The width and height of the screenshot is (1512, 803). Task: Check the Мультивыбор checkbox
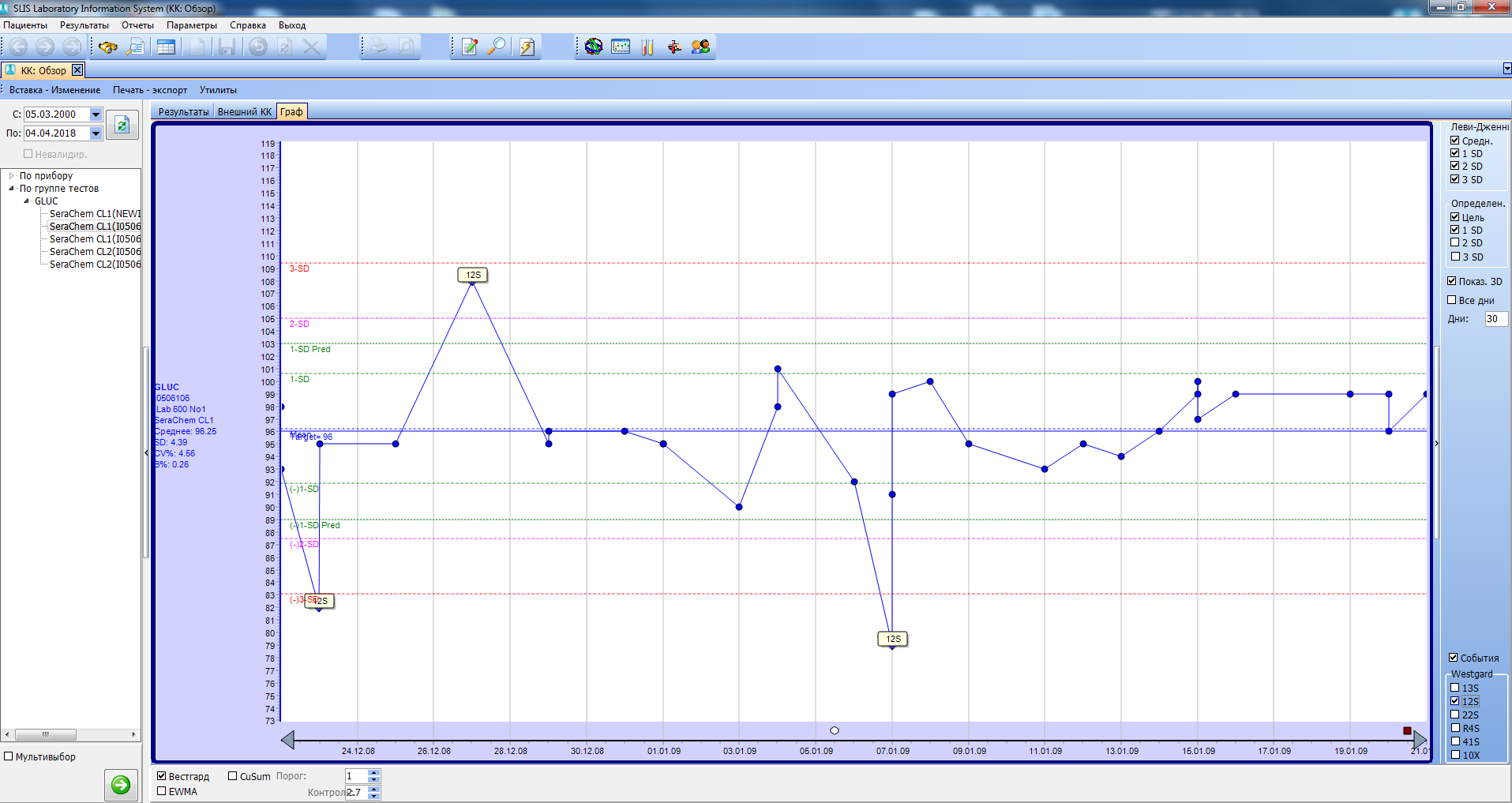coord(9,756)
